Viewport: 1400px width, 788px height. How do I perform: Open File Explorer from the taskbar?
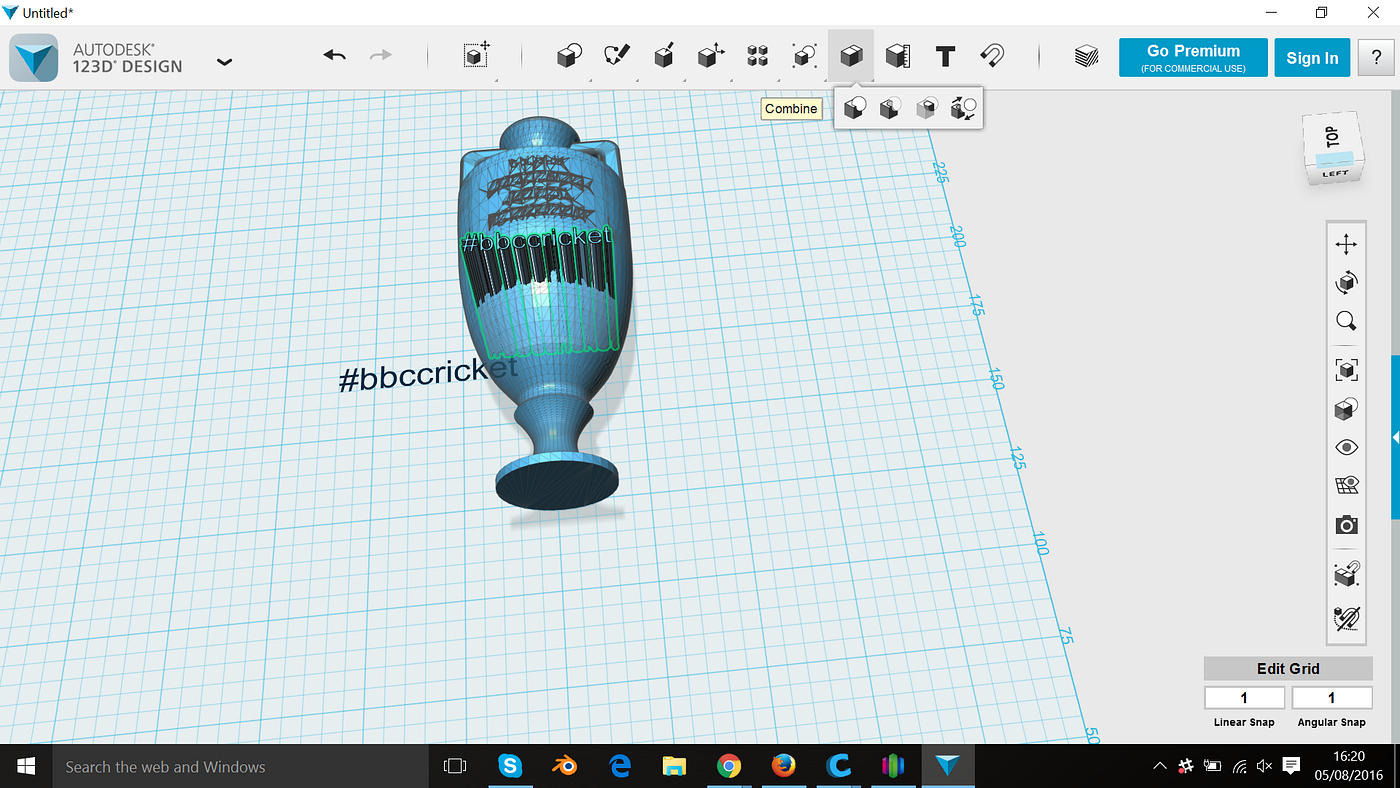(674, 767)
